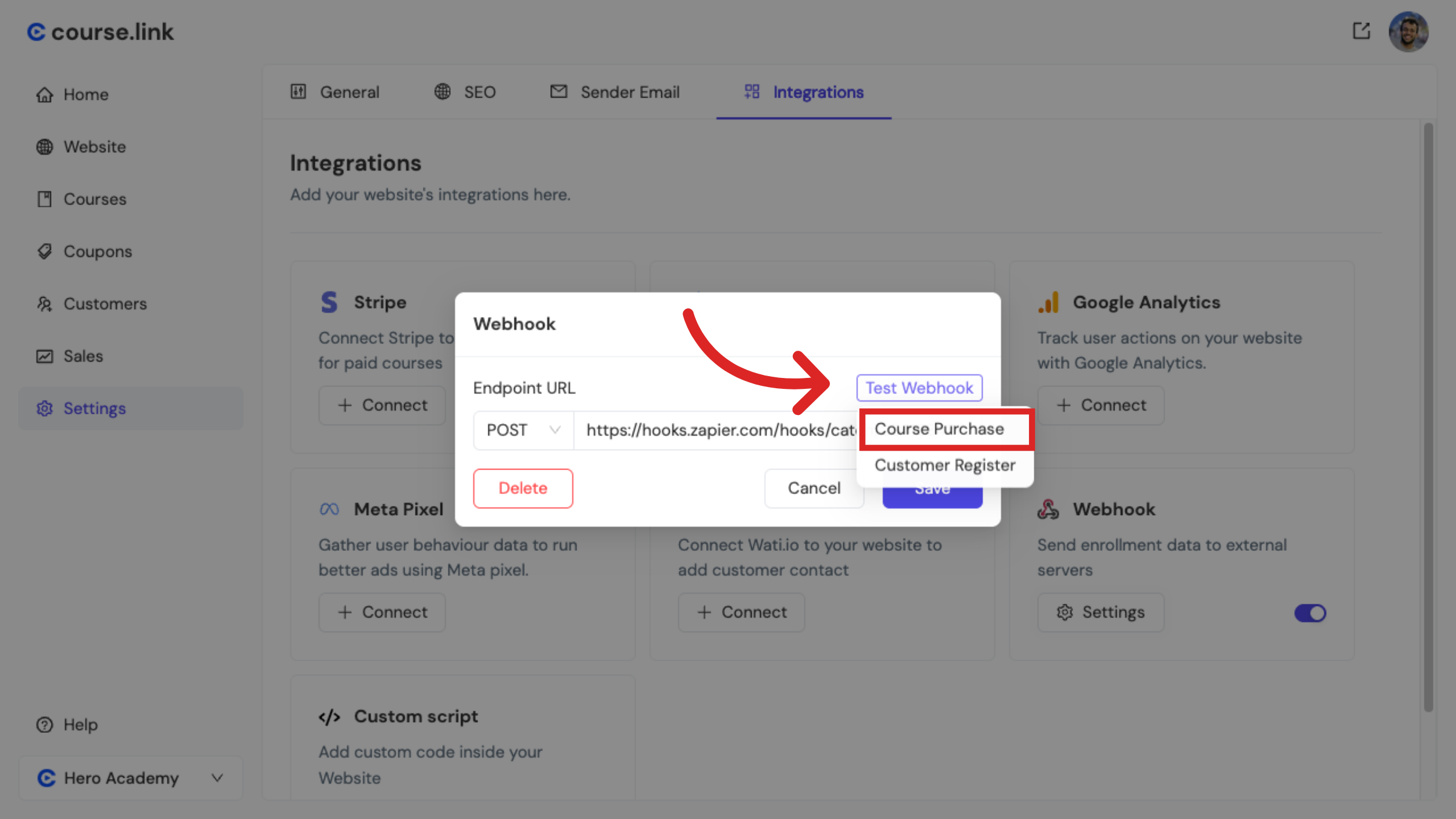The height and width of the screenshot is (819, 1456).
Task: Click the Endpoint URL input field
Action: pos(698,430)
